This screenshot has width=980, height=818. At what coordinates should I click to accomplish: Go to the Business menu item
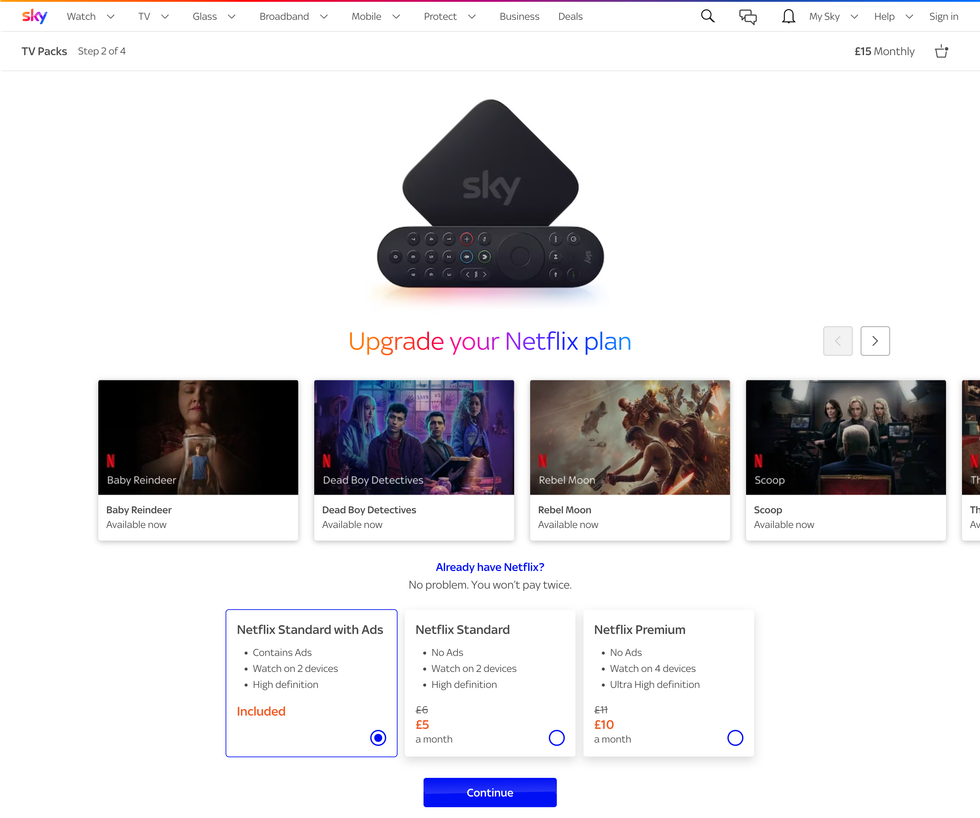pyautogui.click(x=519, y=16)
